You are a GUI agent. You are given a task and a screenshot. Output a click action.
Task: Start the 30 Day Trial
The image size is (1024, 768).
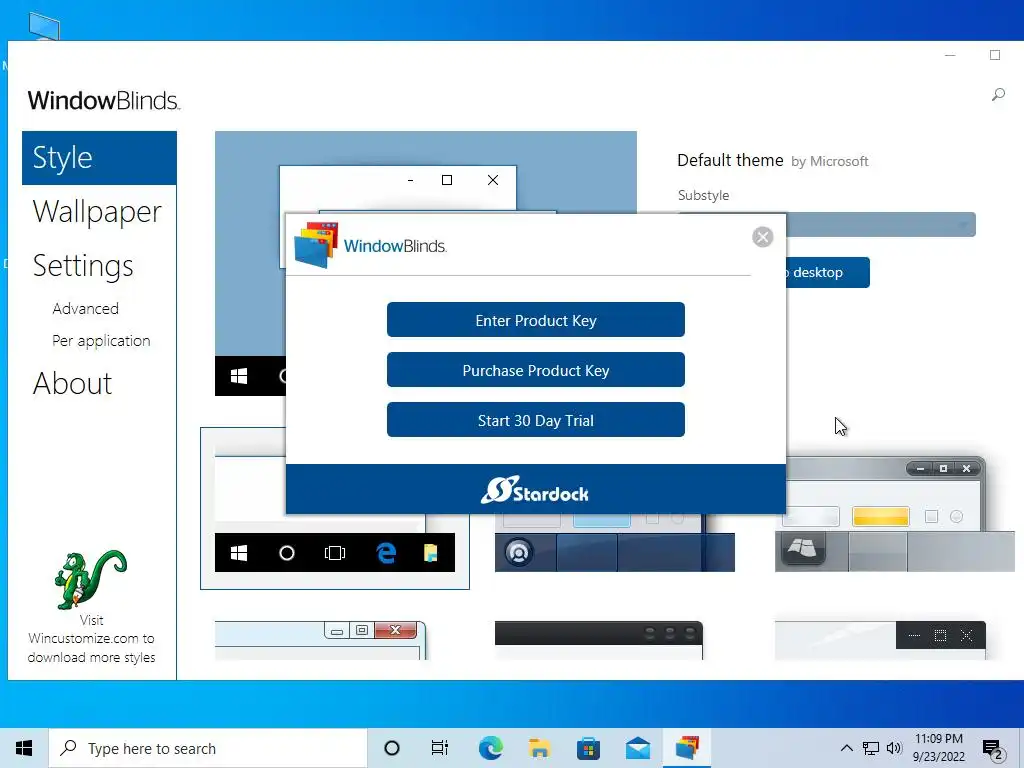(536, 420)
